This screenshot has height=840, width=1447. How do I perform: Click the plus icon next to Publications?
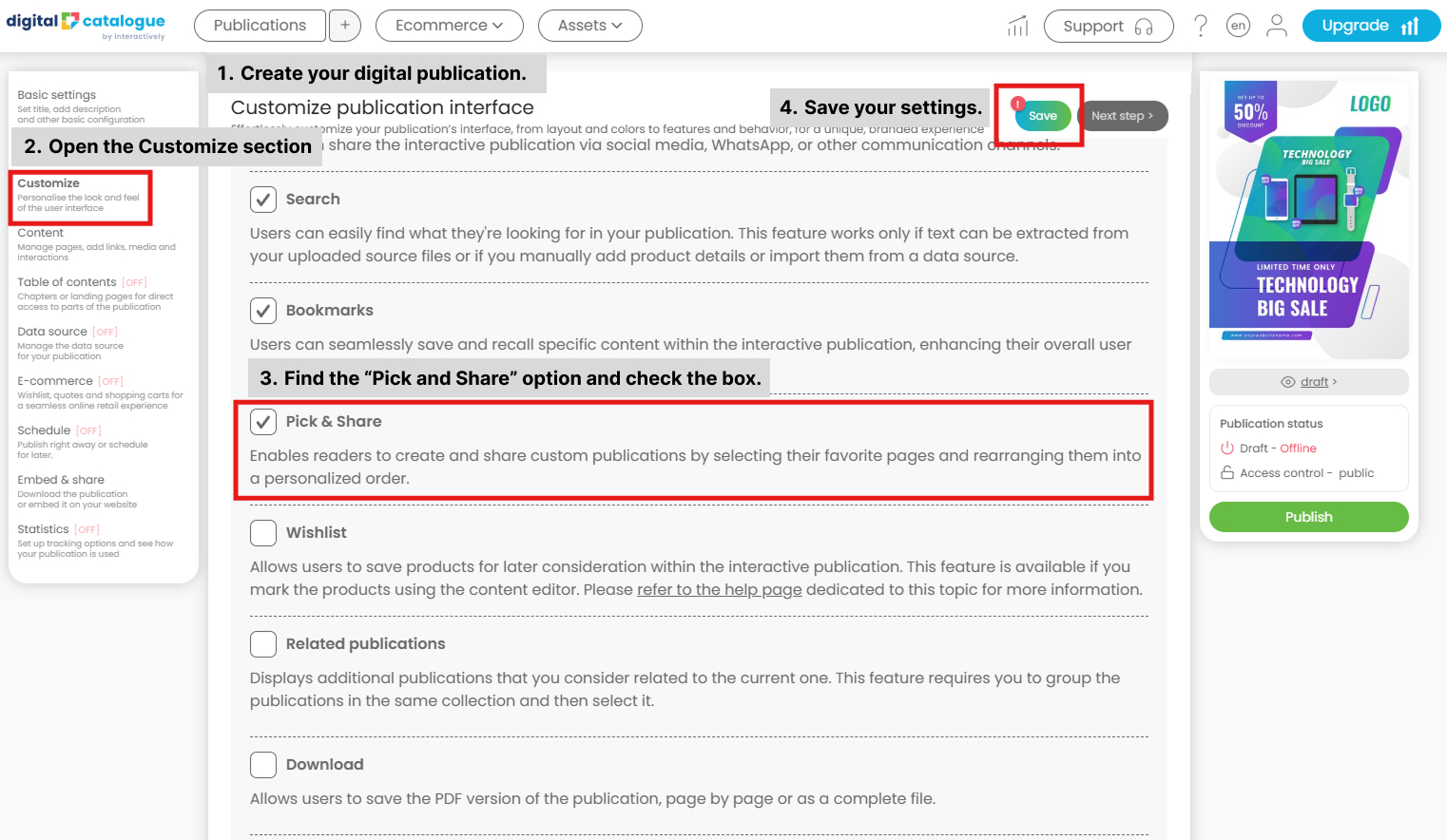(345, 26)
